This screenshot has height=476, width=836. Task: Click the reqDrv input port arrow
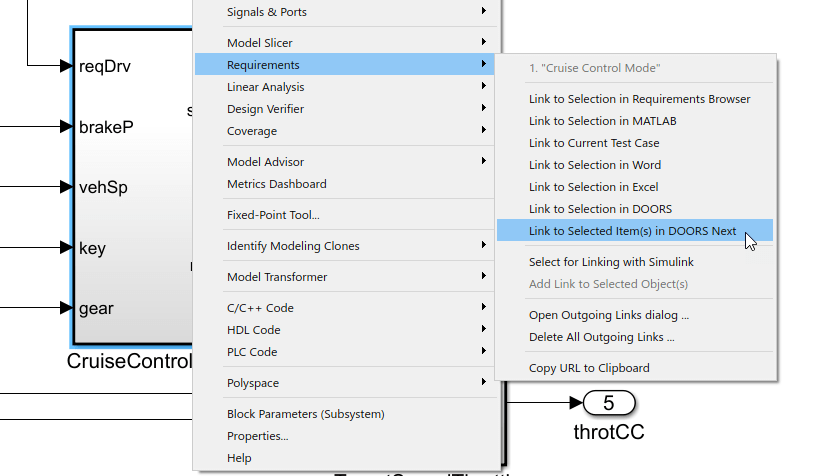66,66
